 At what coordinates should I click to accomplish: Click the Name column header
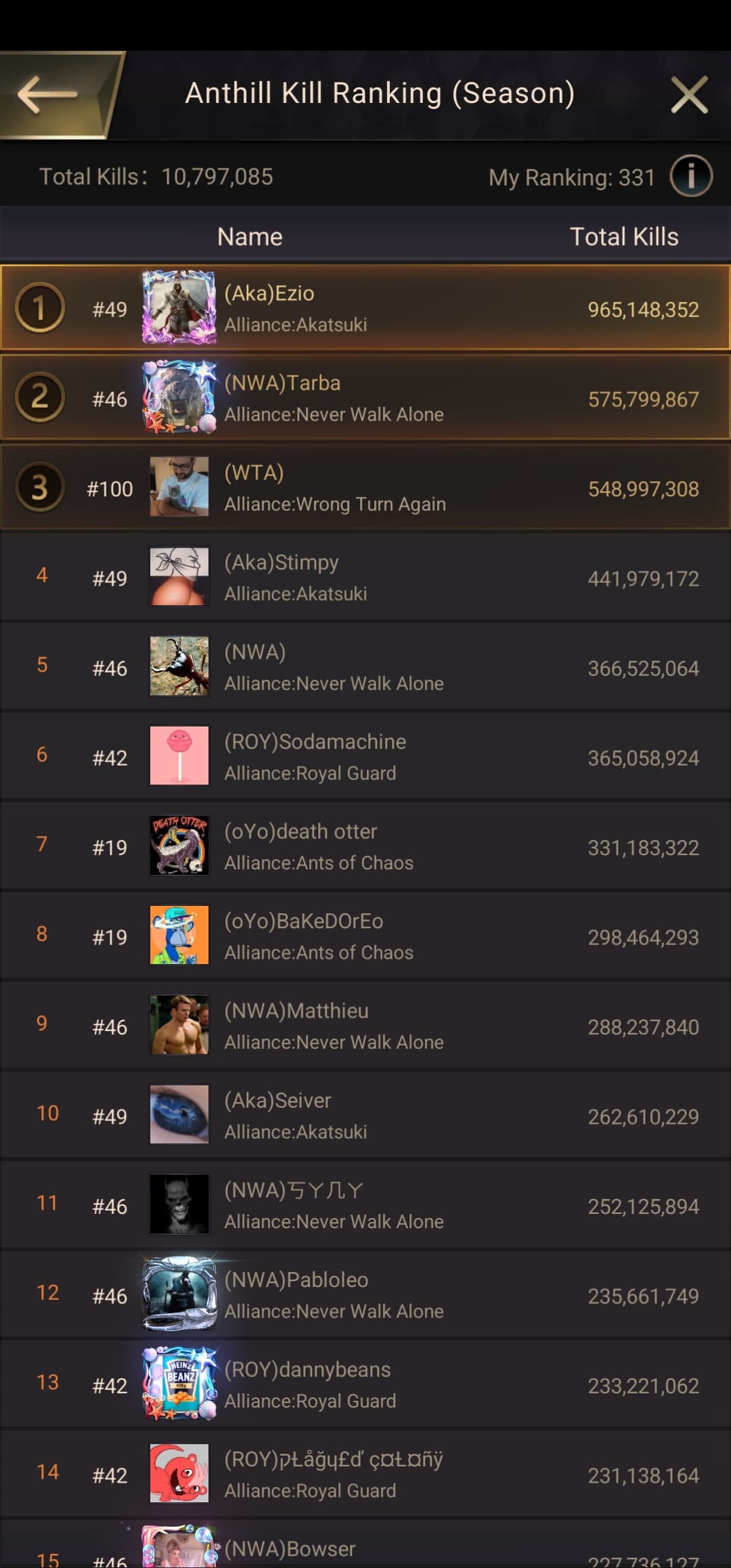250,237
